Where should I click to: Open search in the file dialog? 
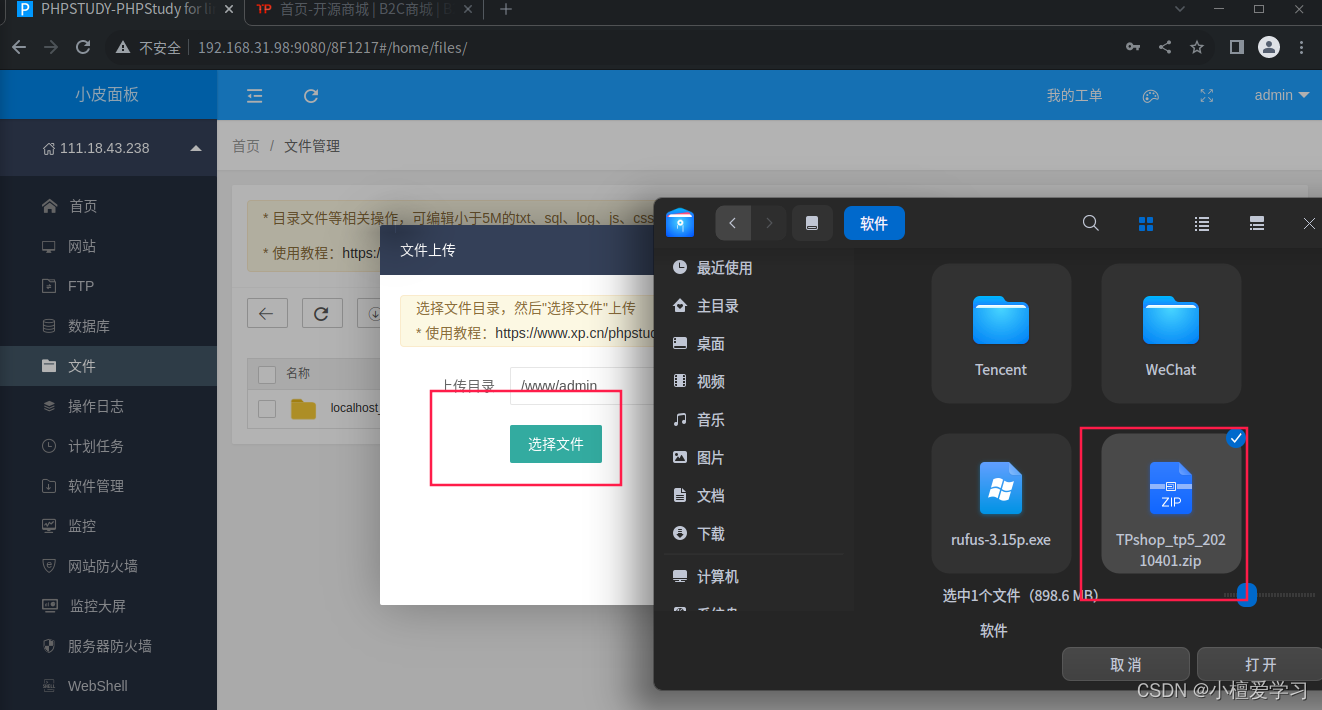click(1090, 223)
